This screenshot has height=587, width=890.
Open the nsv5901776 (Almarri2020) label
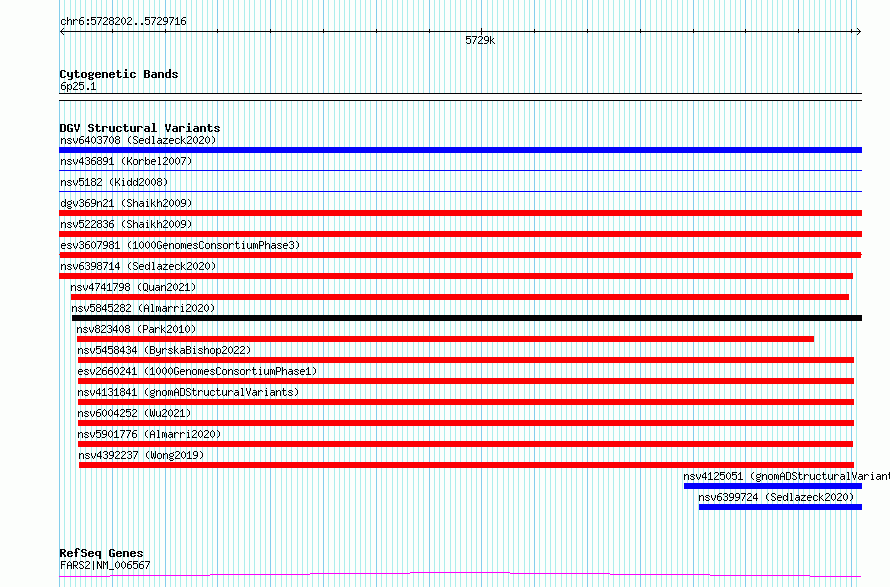(149, 434)
